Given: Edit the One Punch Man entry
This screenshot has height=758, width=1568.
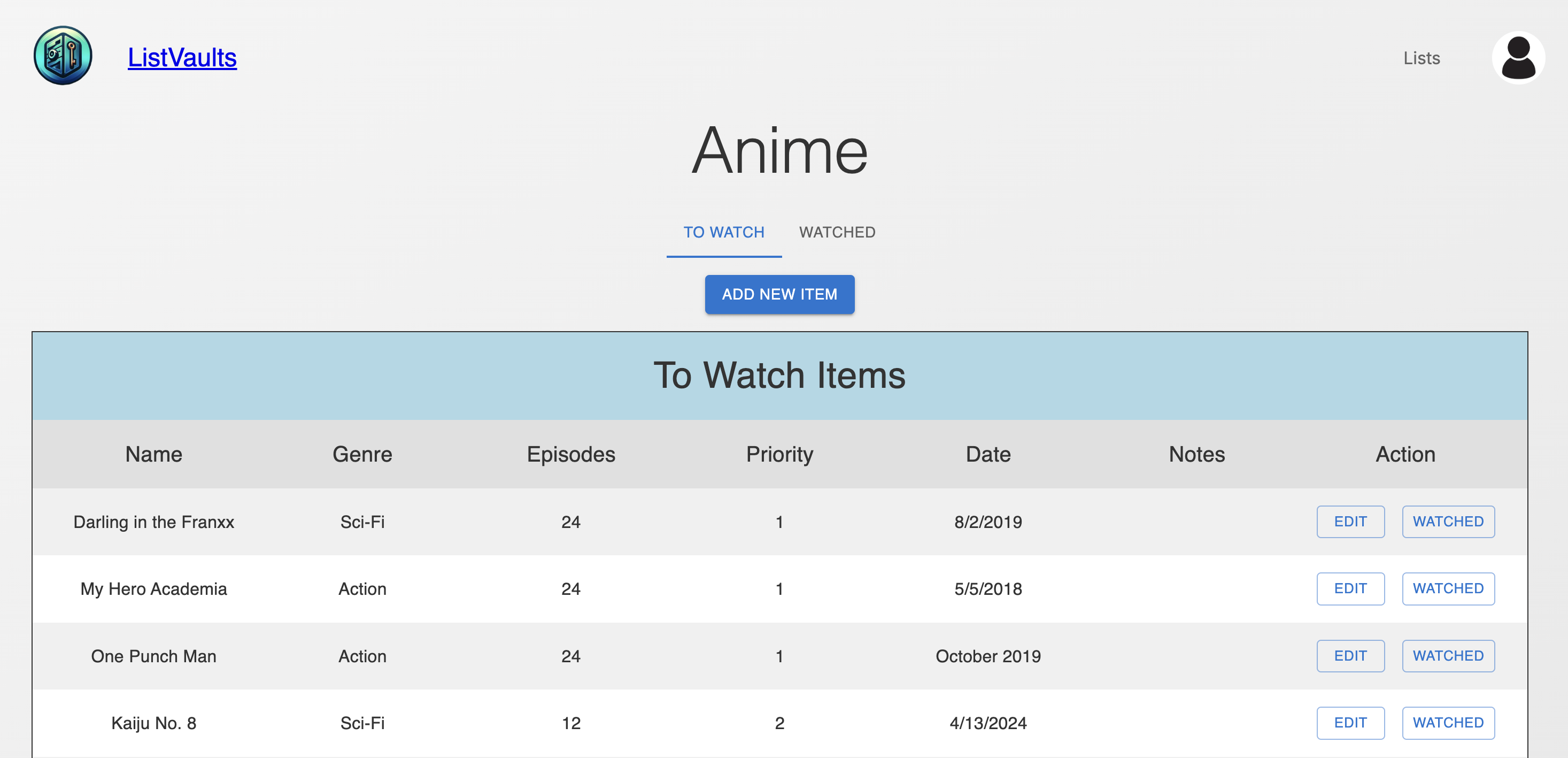Looking at the screenshot, I should (x=1349, y=656).
